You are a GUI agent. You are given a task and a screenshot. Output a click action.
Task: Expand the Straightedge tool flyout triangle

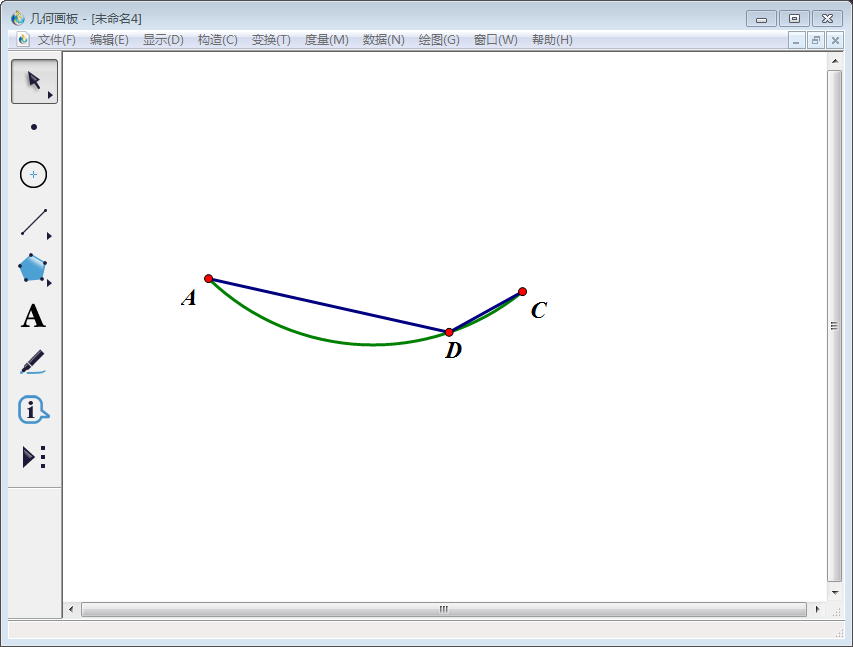pos(49,236)
